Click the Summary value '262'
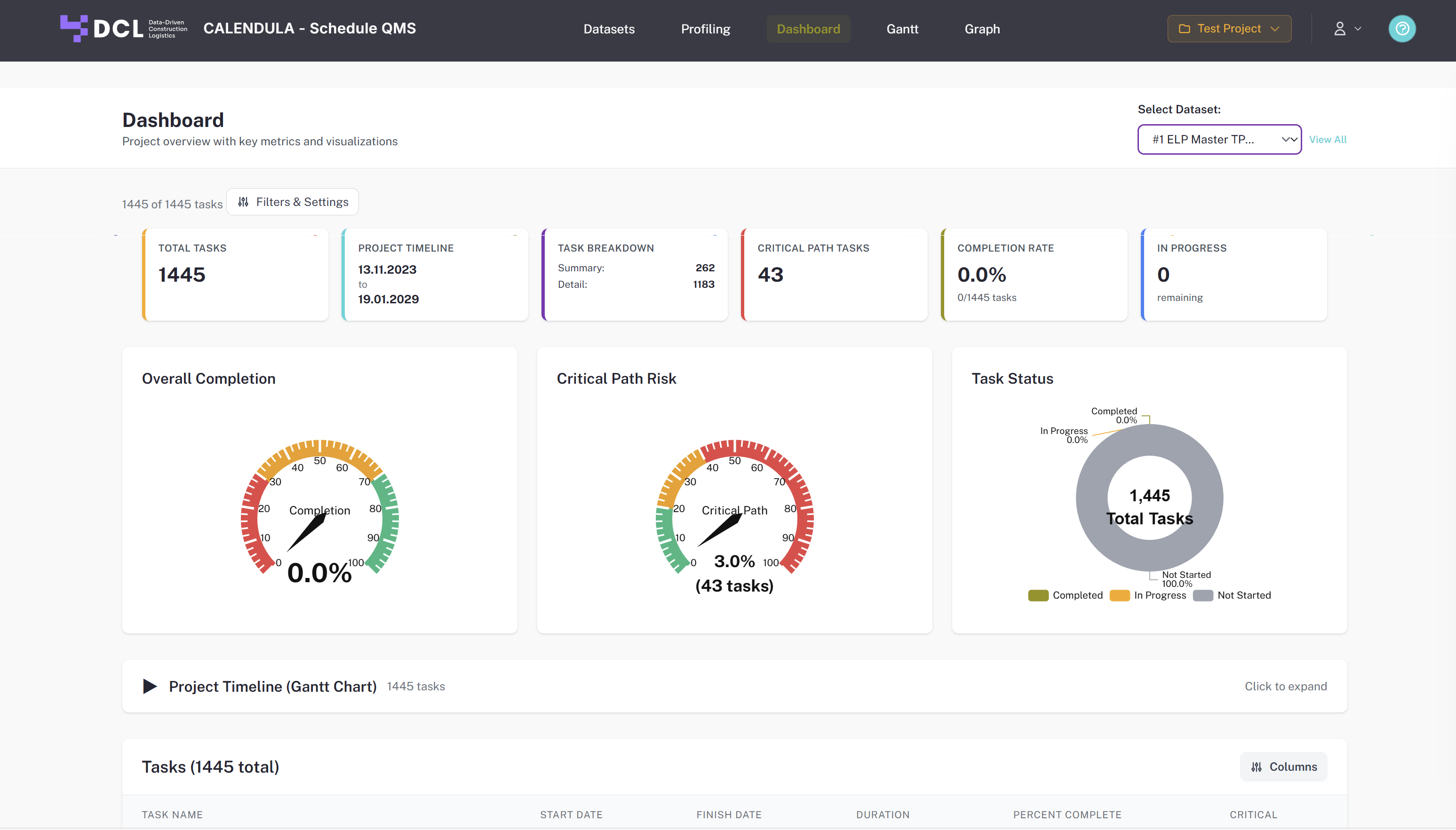The width and height of the screenshot is (1456, 830). (x=705, y=268)
